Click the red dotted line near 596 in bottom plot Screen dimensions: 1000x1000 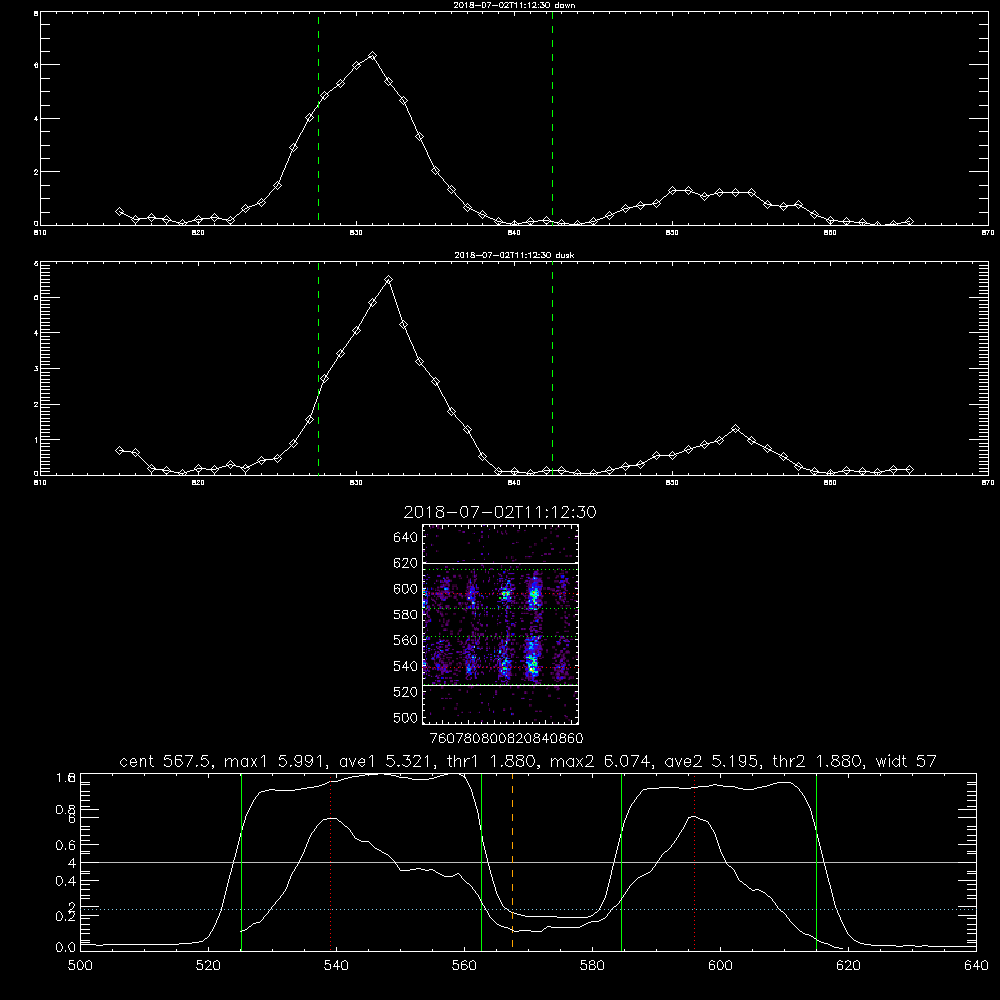(x=694, y=864)
